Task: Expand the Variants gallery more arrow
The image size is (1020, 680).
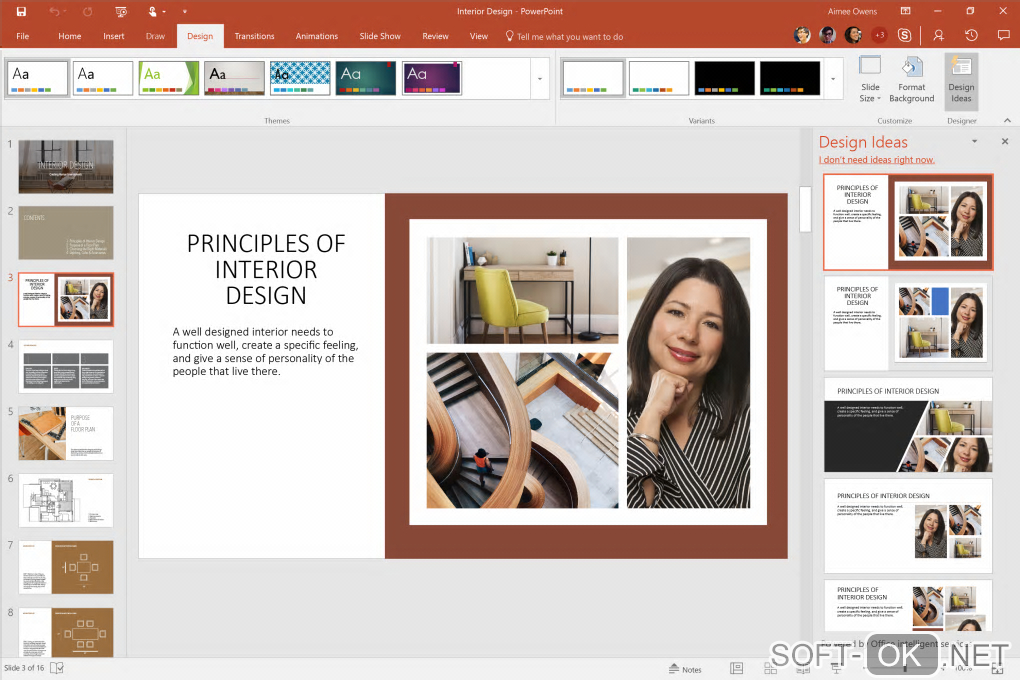Action: coord(834,78)
